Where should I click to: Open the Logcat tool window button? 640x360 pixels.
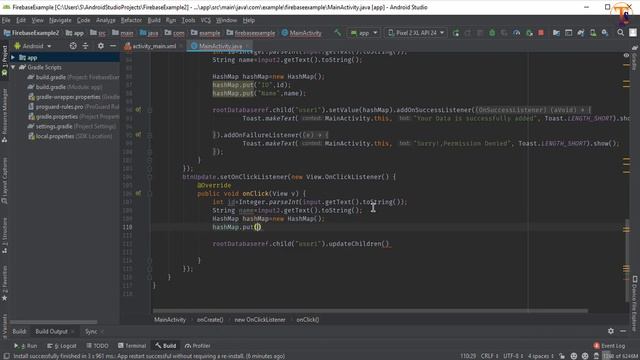pos(62,346)
